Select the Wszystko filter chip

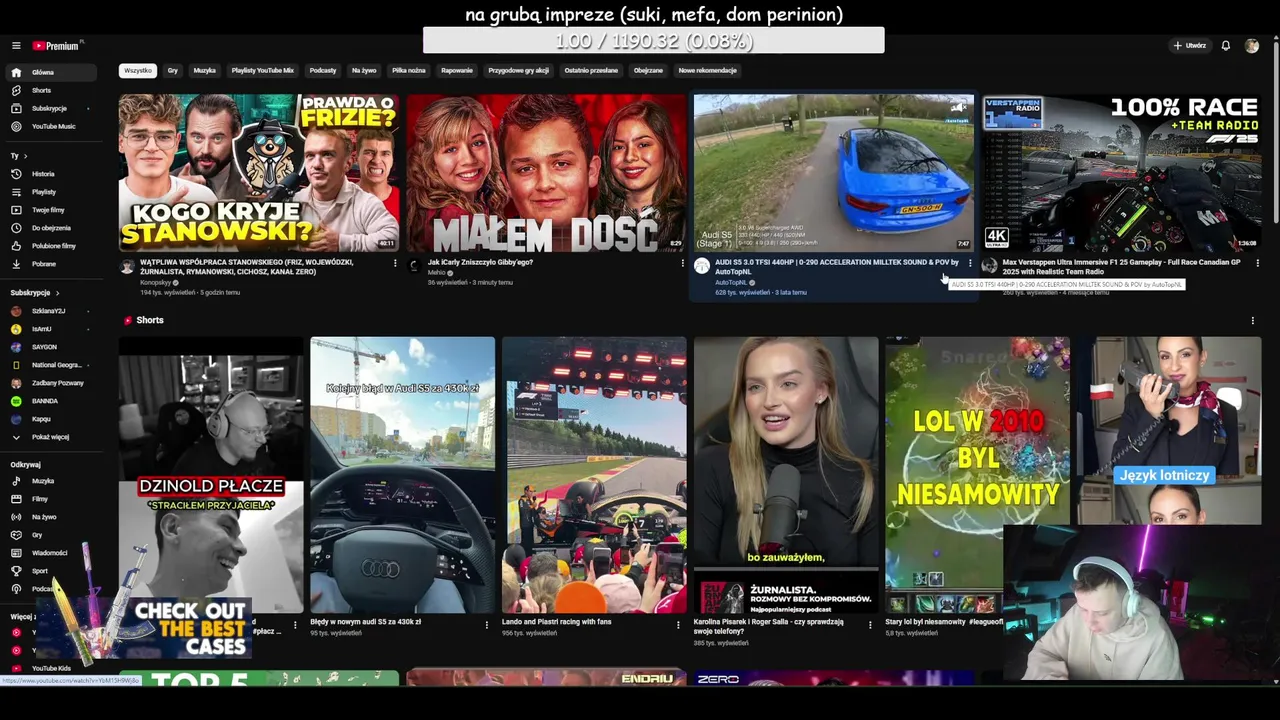coord(138,71)
